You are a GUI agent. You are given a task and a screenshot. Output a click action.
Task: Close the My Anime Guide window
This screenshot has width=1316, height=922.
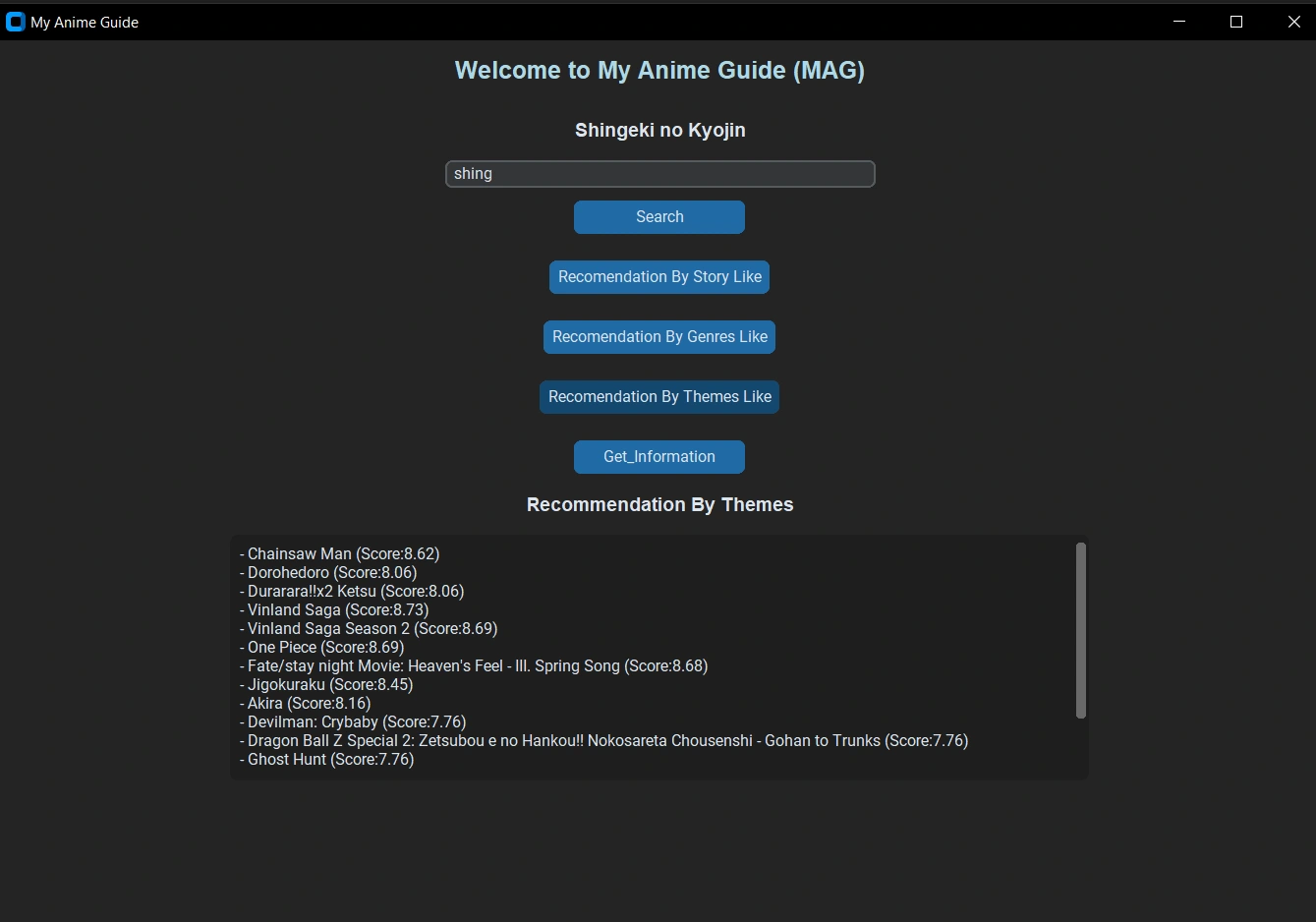[1293, 22]
